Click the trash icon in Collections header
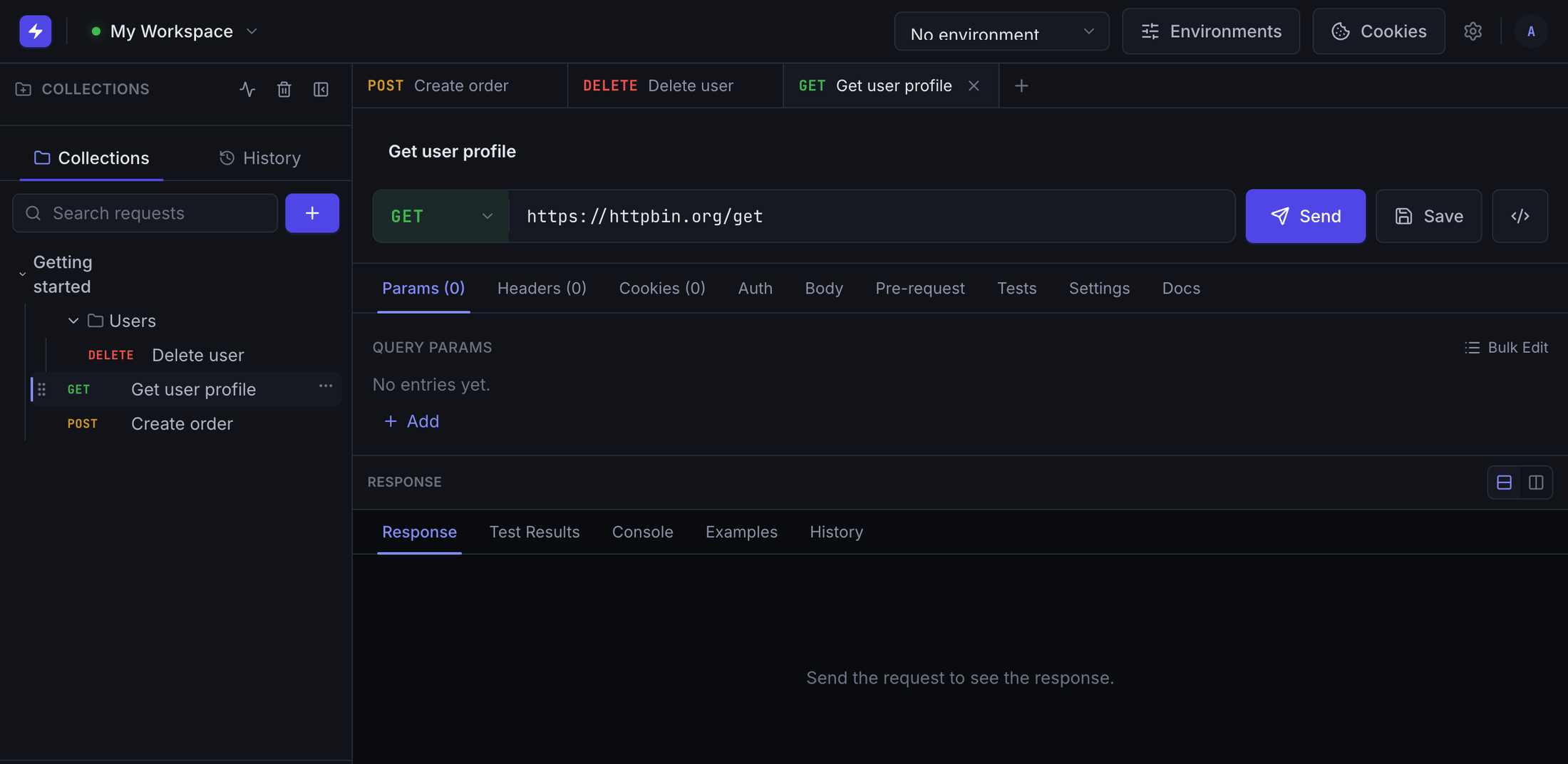1568x764 pixels. tap(284, 89)
